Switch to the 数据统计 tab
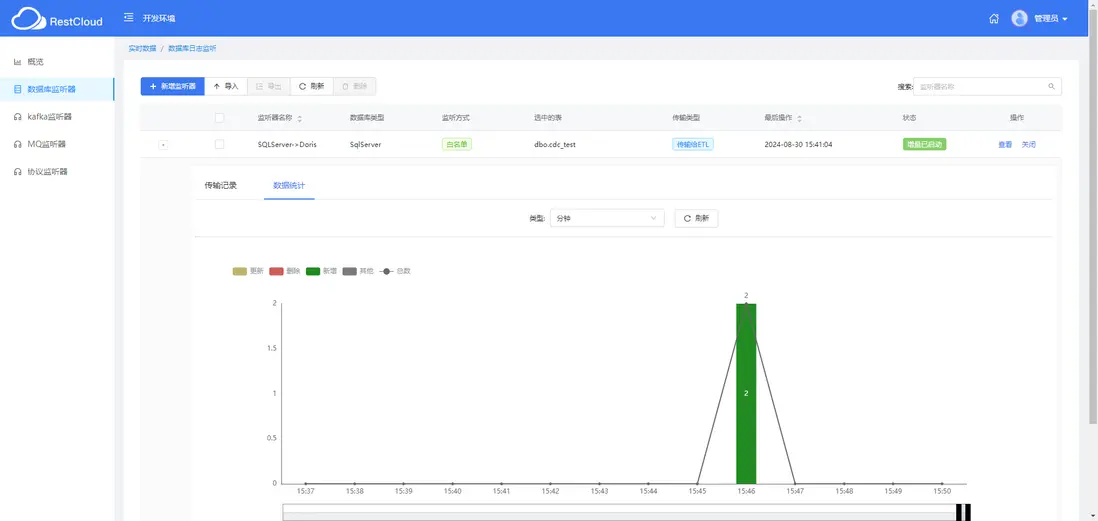Screen dimensions: 1098x521 289,186
